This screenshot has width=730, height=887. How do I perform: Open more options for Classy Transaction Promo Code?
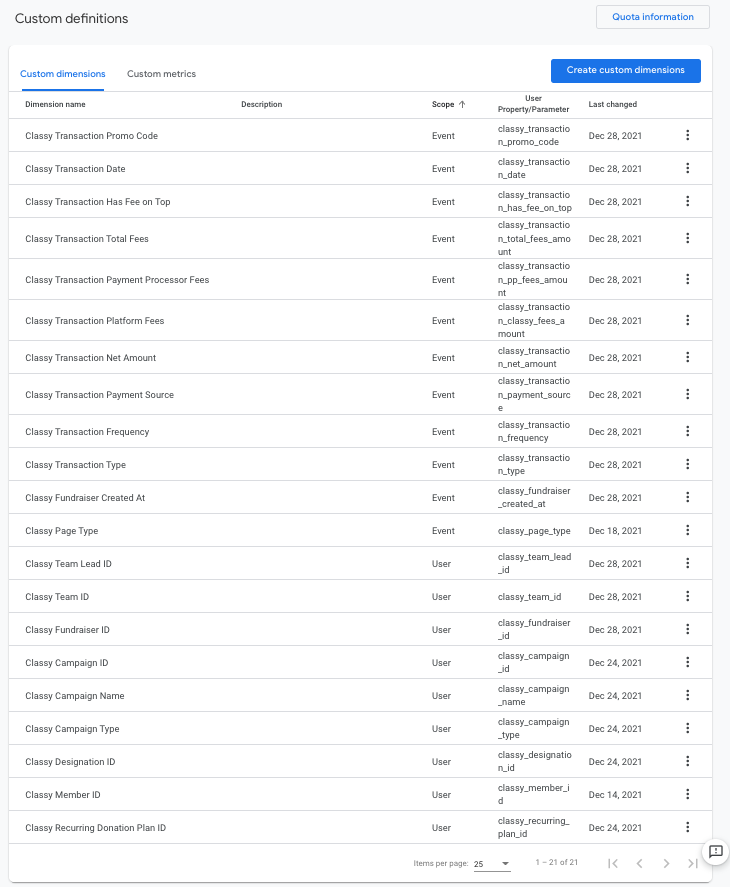[x=688, y=135]
